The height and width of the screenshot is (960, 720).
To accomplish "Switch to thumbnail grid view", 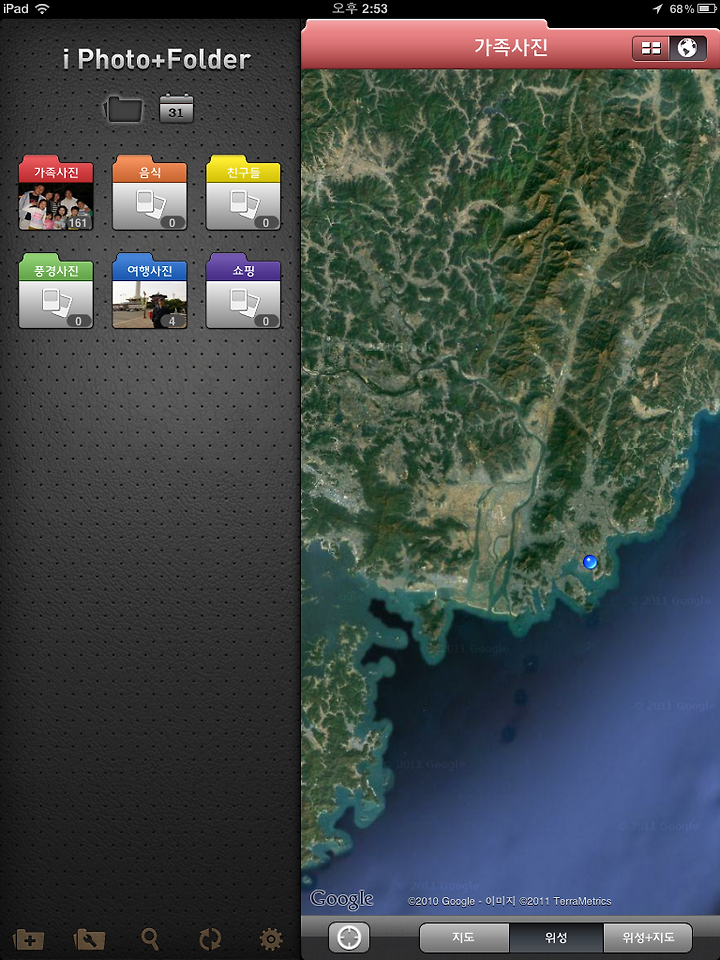I will pos(651,48).
